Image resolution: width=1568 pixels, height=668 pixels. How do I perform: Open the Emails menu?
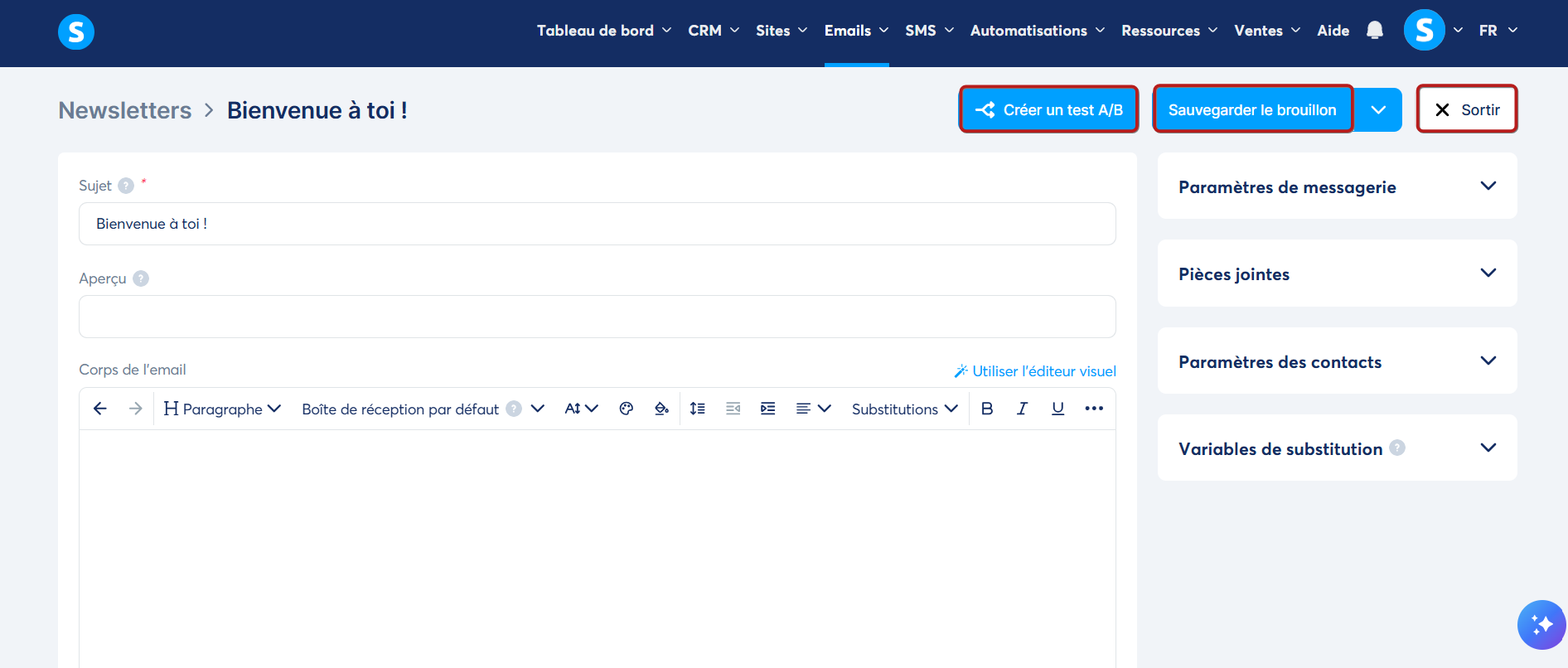(x=856, y=31)
